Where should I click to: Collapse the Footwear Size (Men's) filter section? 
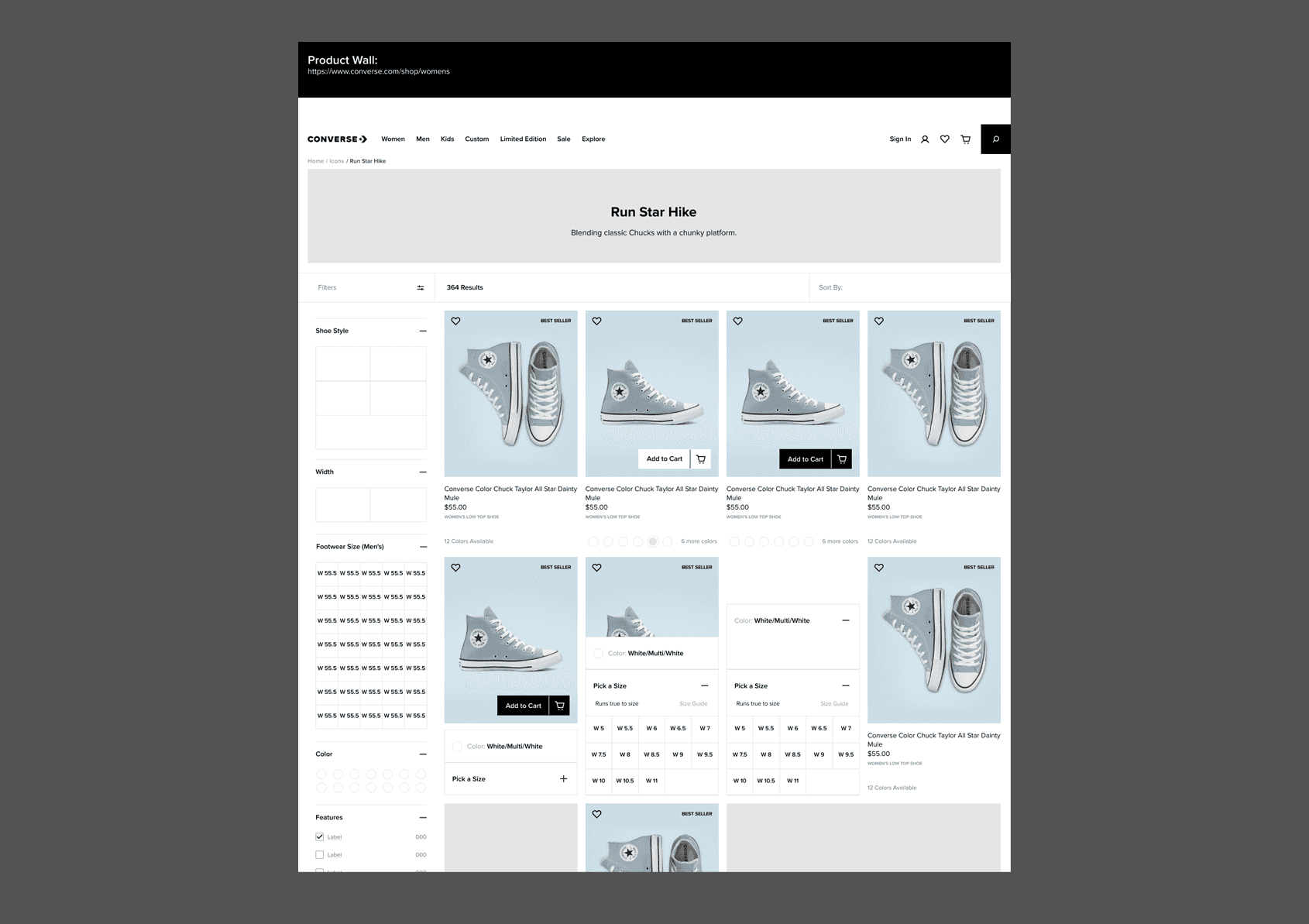coord(423,547)
